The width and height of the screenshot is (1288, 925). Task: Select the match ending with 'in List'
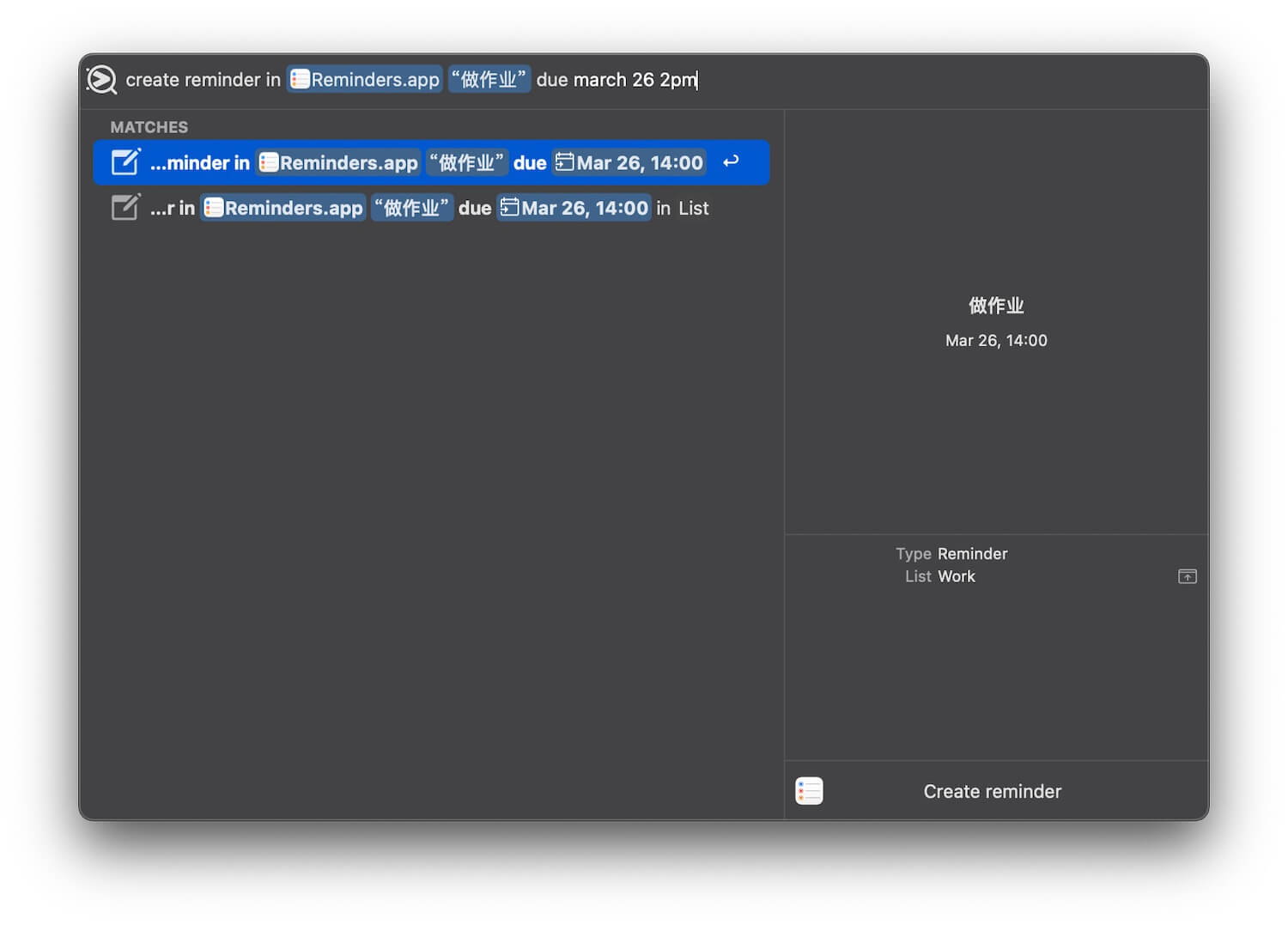[431, 208]
